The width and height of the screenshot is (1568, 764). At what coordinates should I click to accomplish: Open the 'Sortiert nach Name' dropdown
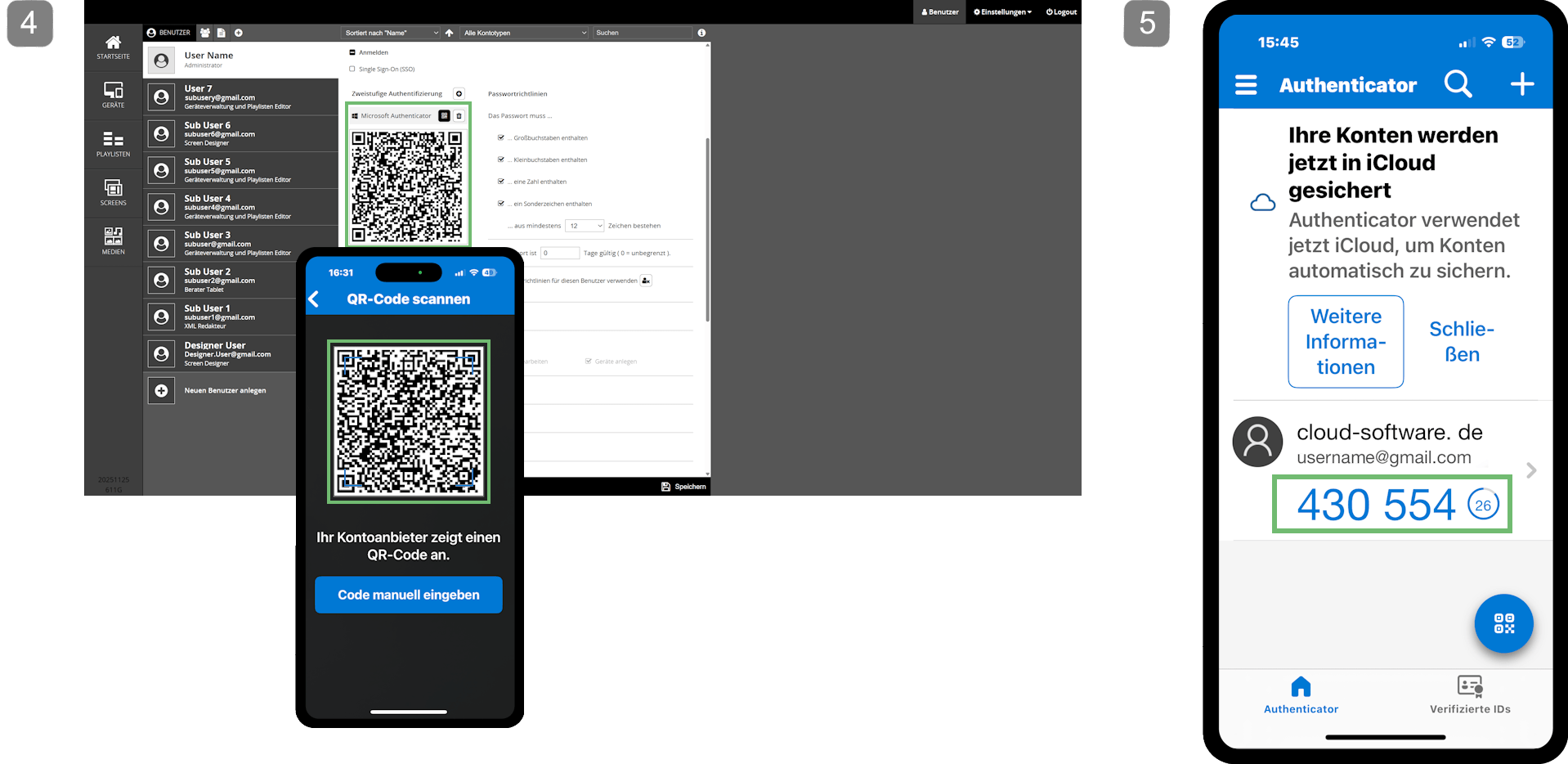pos(391,33)
